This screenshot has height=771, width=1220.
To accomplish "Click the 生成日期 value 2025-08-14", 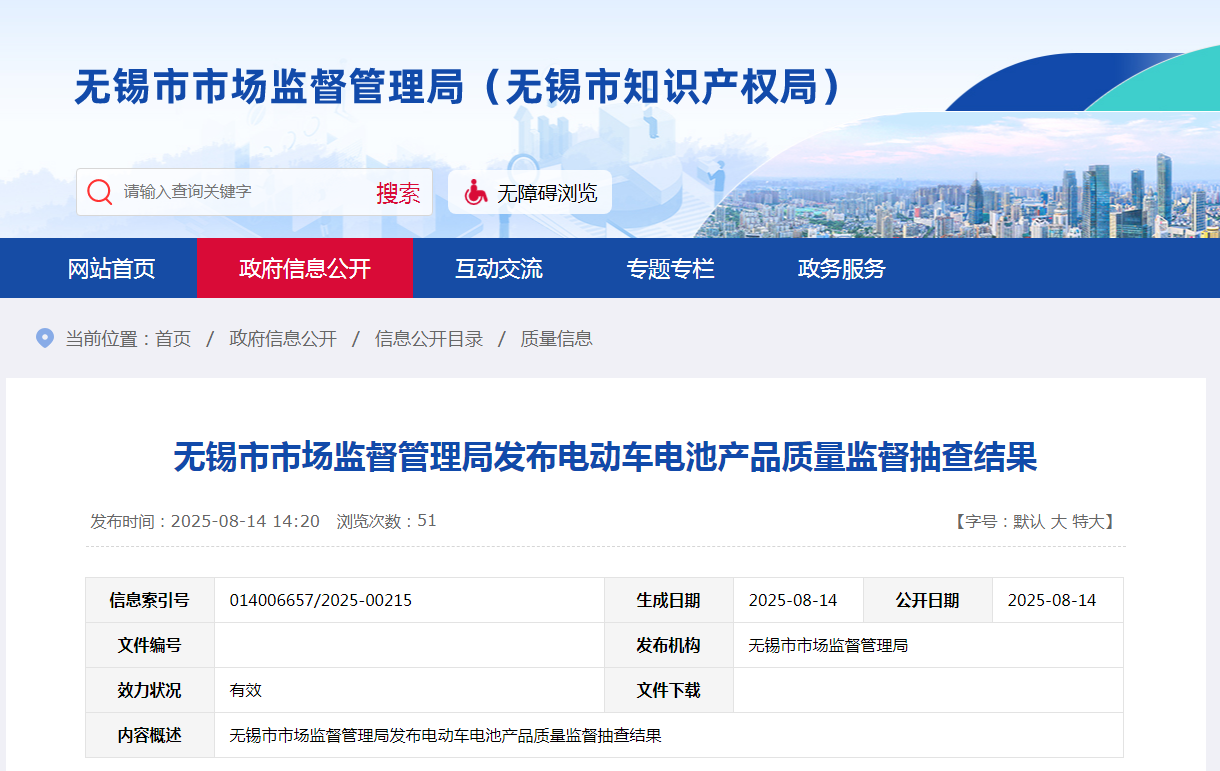I will tap(793, 601).
